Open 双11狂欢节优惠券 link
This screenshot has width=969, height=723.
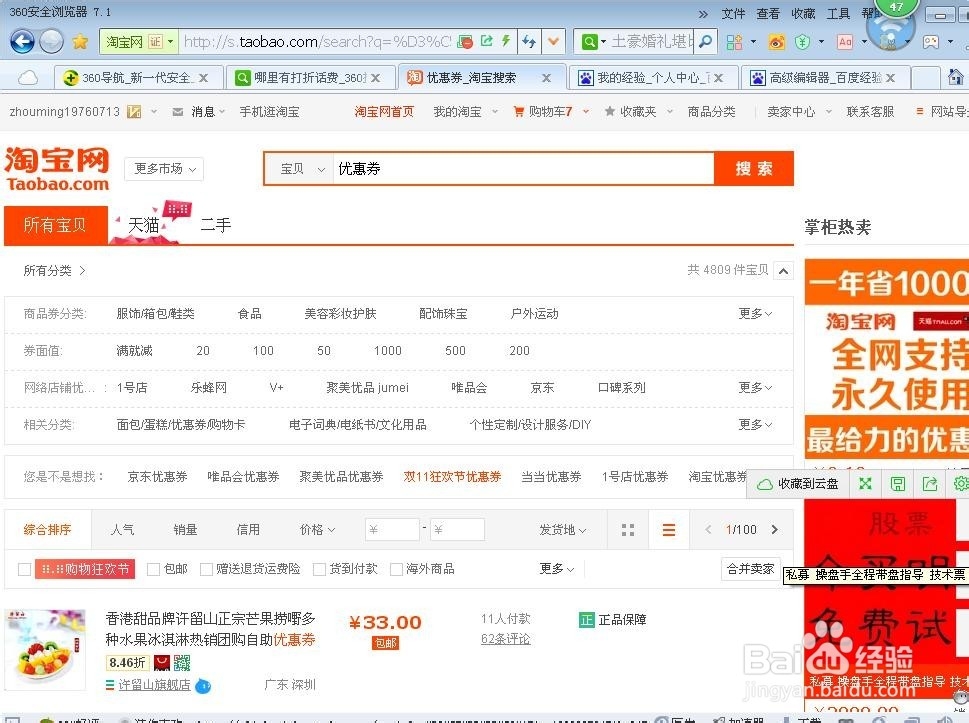coord(452,476)
